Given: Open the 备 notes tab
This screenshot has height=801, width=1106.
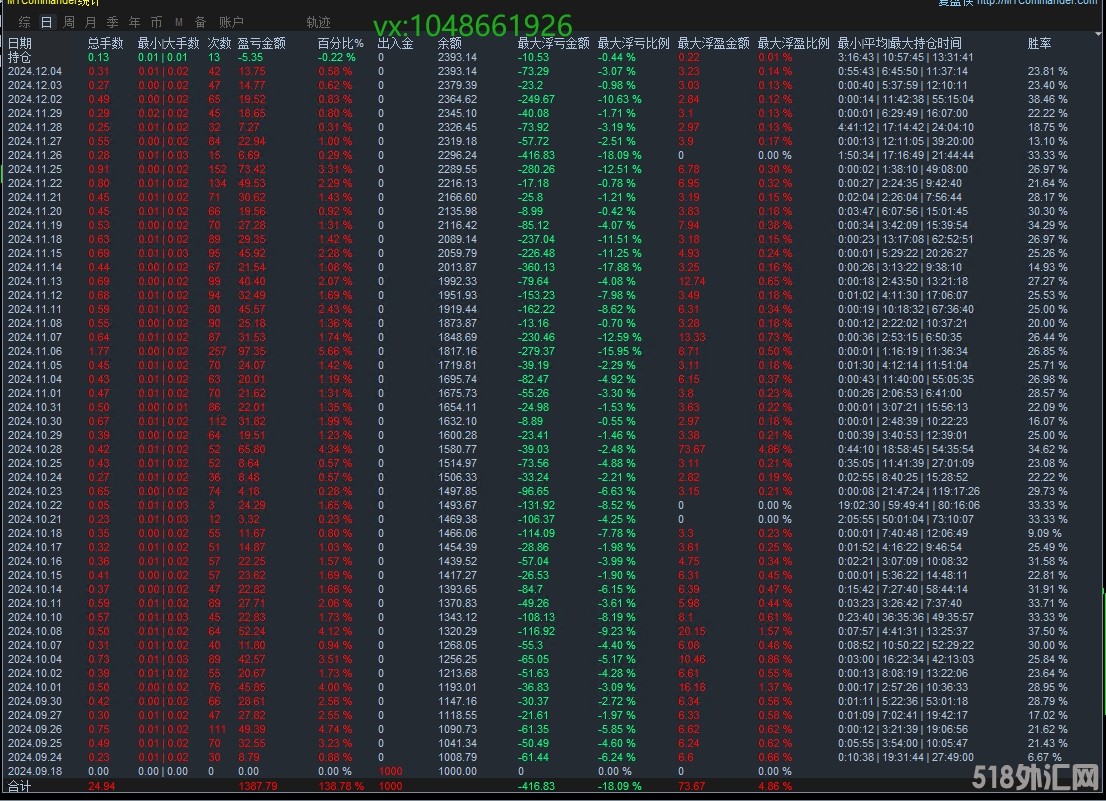Looking at the screenshot, I should coord(200,23).
